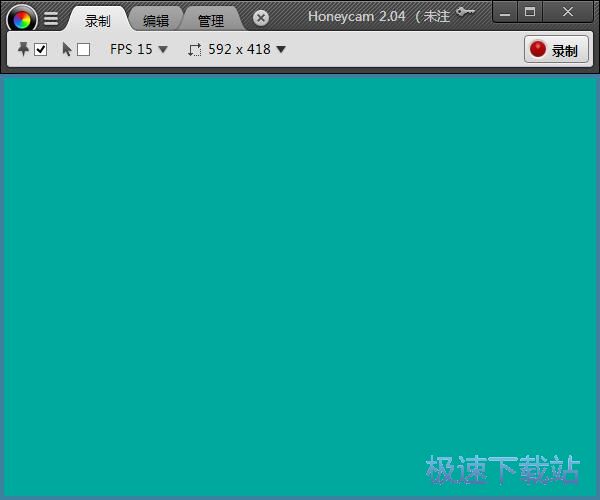Click the Honeycam rainbow logo icon
600x500 pixels.
pyautogui.click(x=22, y=18)
